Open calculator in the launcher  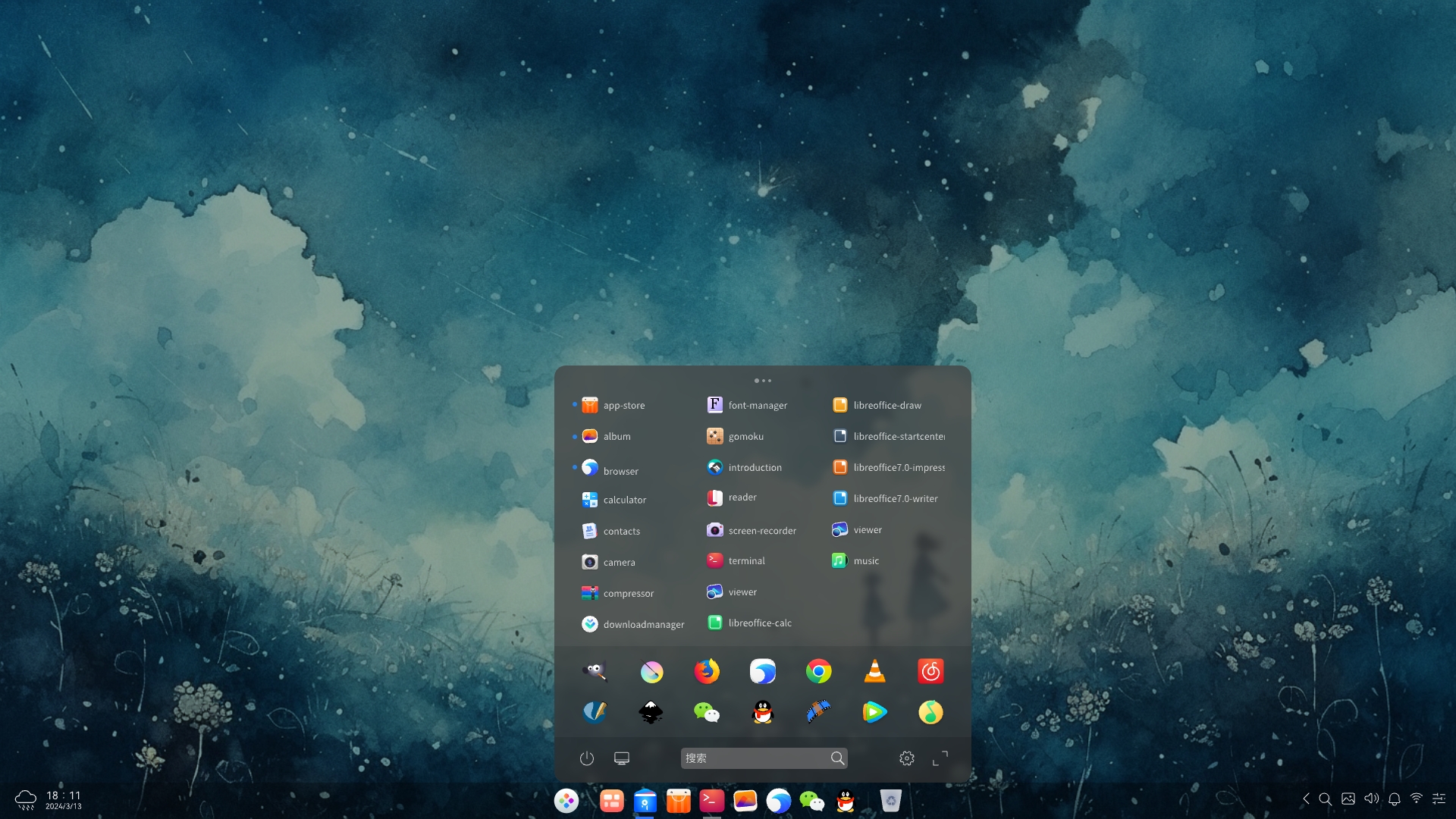(x=613, y=500)
